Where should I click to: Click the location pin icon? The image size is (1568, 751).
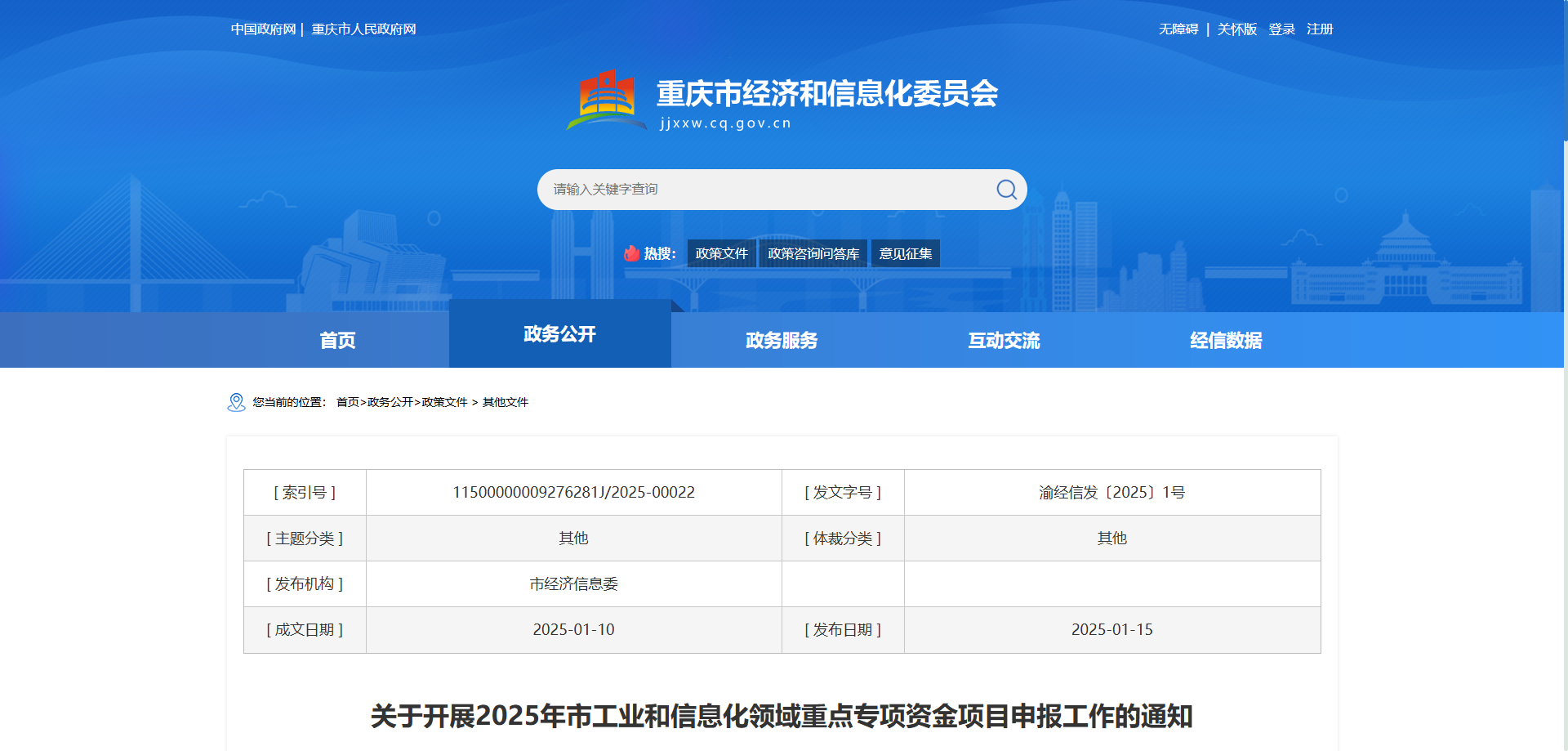tap(236, 402)
